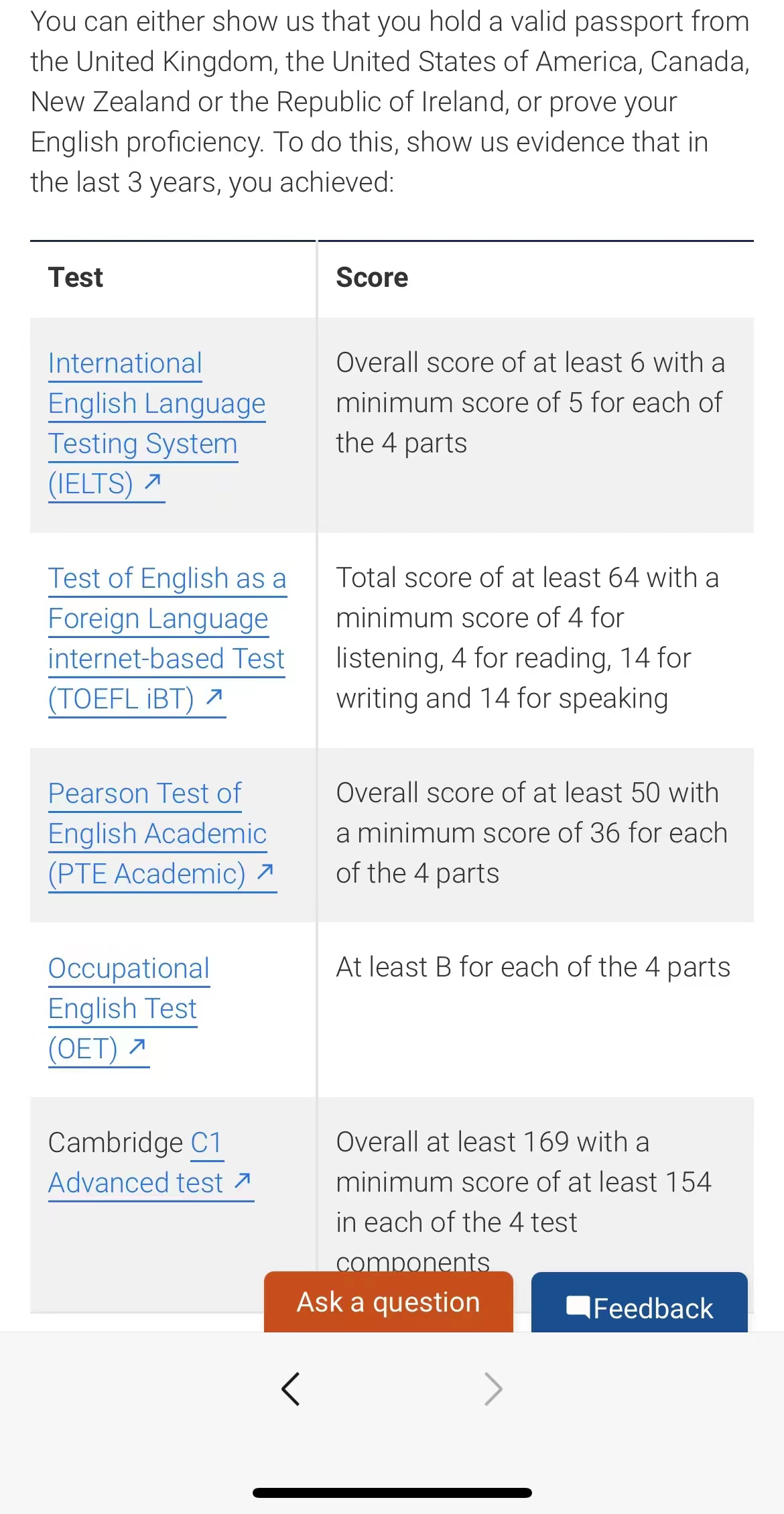The width and height of the screenshot is (784, 1514).
Task: Click the Cambridge C1 Advanced external arrow
Action: [x=242, y=1181]
